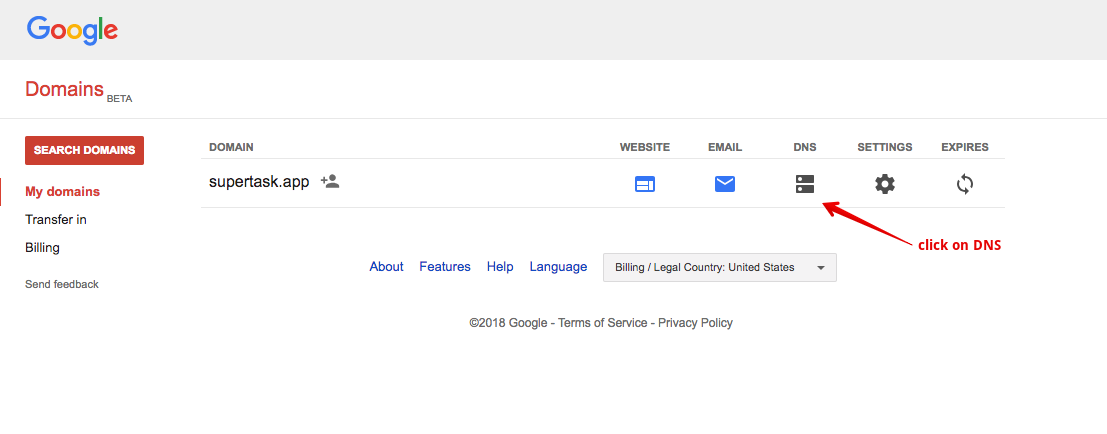Viewport: 1107px width, 434px height.
Task: Click the Domains BETA title
Action: pos(78,91)
